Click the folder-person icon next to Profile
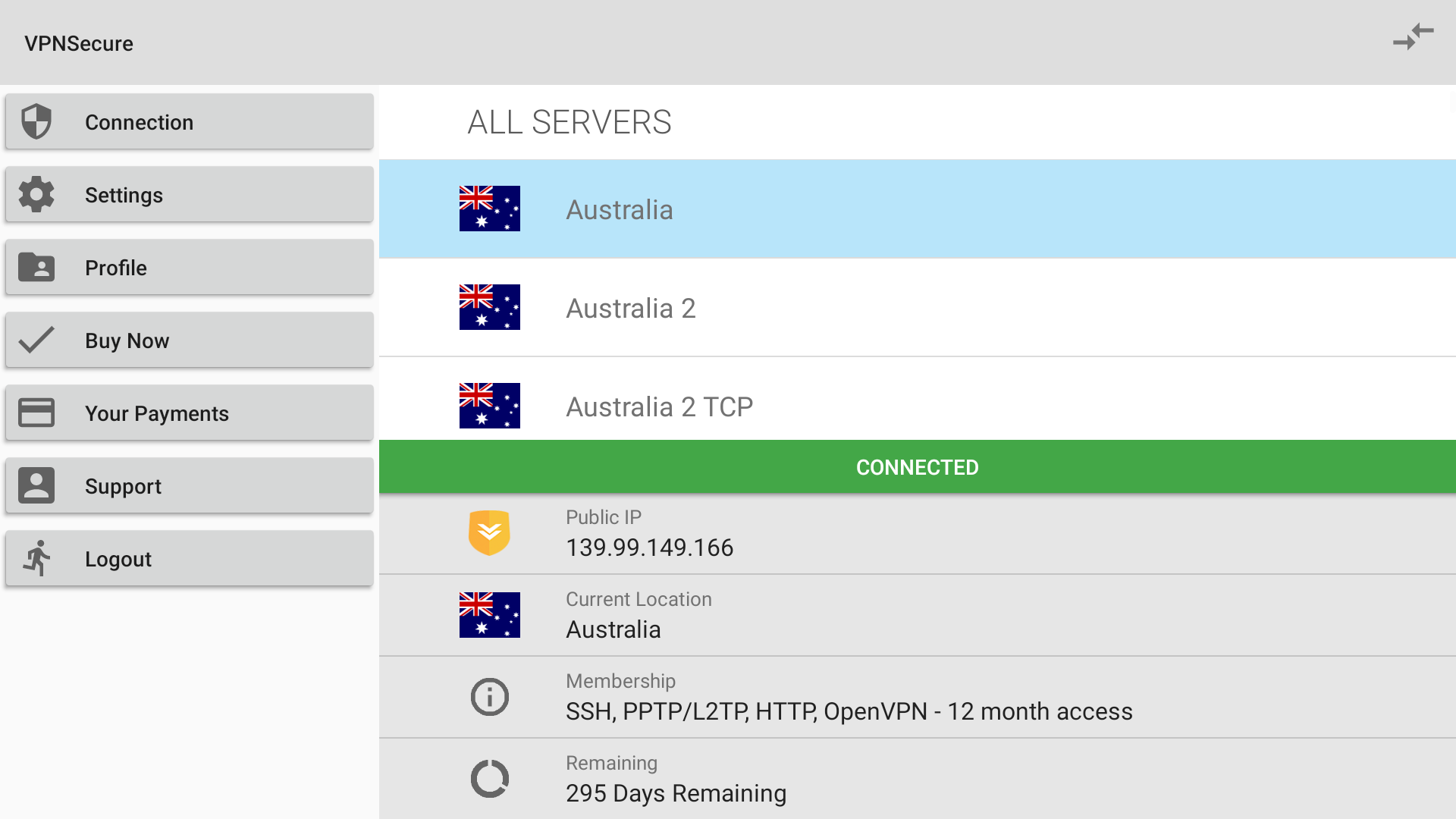 36,267
